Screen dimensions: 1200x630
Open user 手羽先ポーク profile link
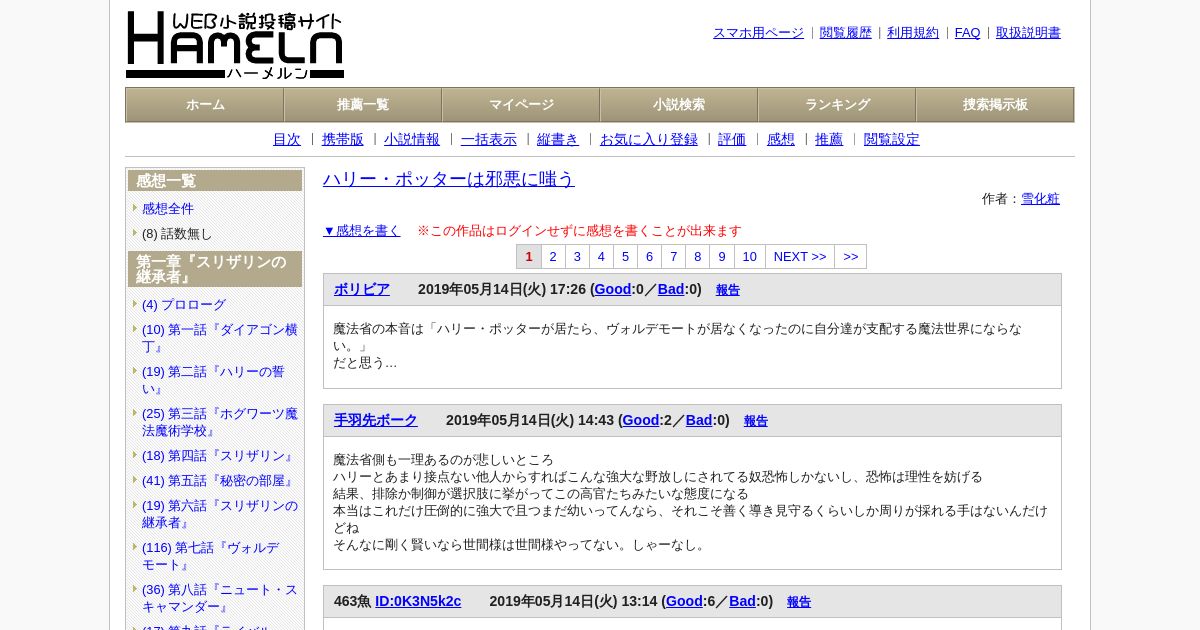[x=376, y=421]
